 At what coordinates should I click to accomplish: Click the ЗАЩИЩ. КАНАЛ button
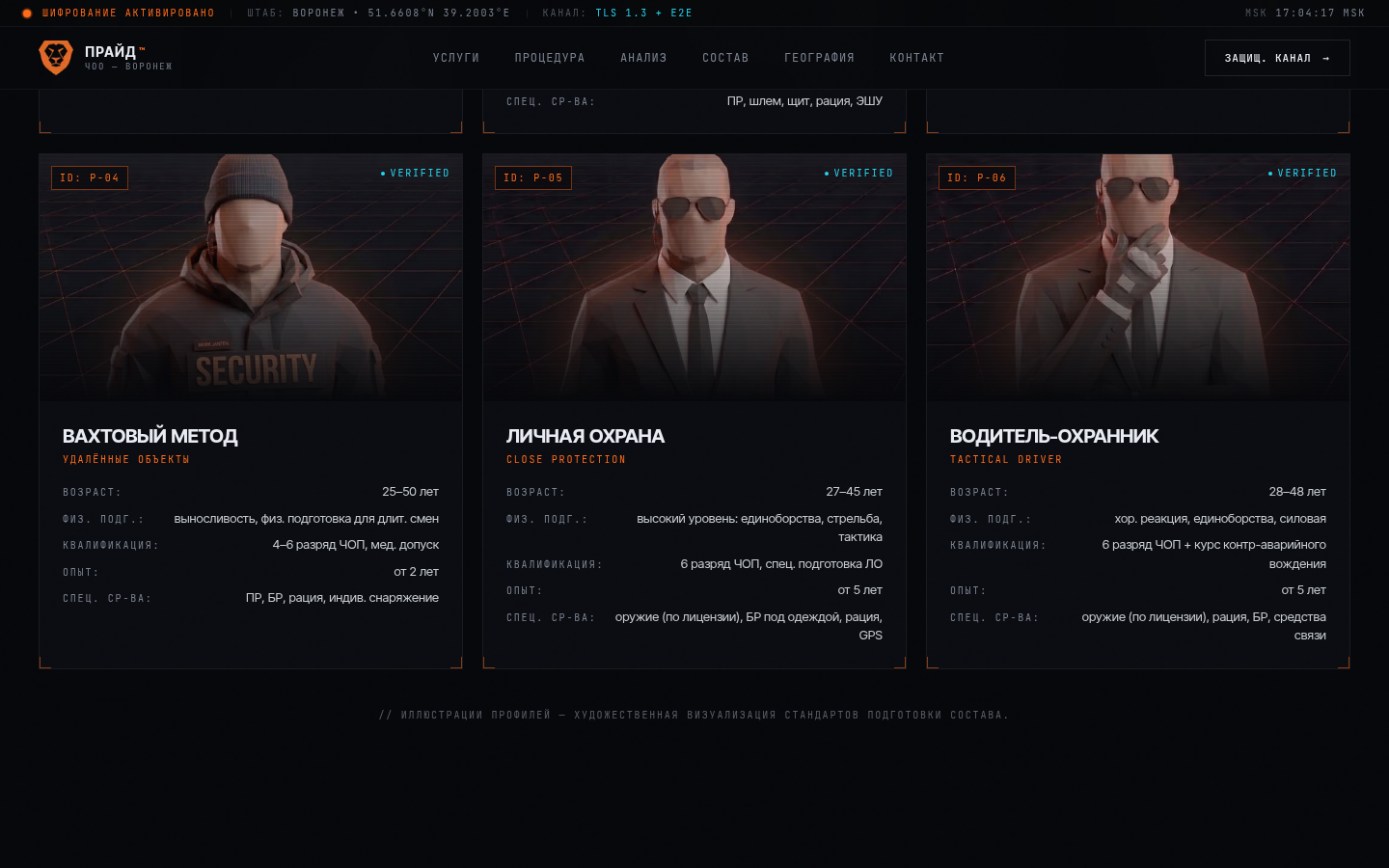[1277, 58]
